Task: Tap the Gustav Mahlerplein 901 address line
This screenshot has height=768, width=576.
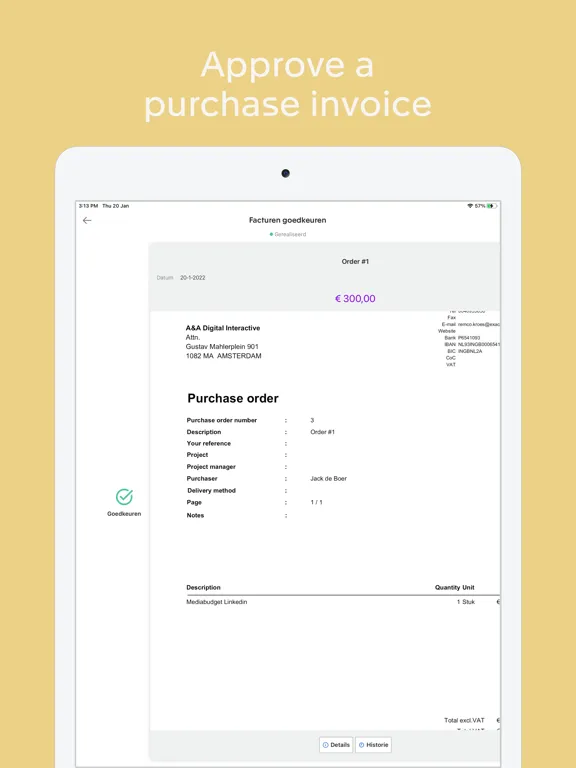Action: coord(222,347)
